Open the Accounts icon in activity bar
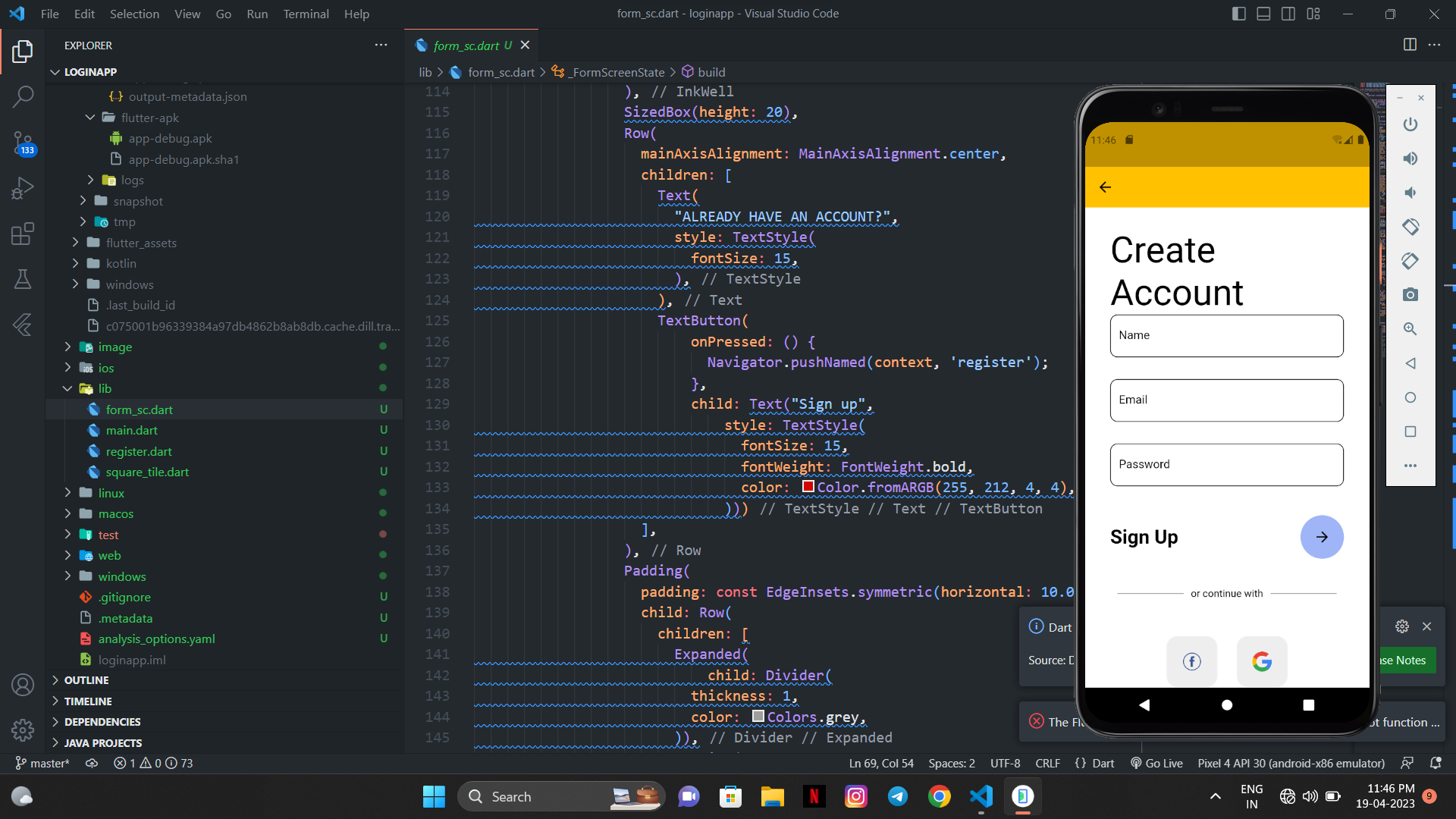The height and width of the screenshot is (819, 1456). tap(23, 685)
